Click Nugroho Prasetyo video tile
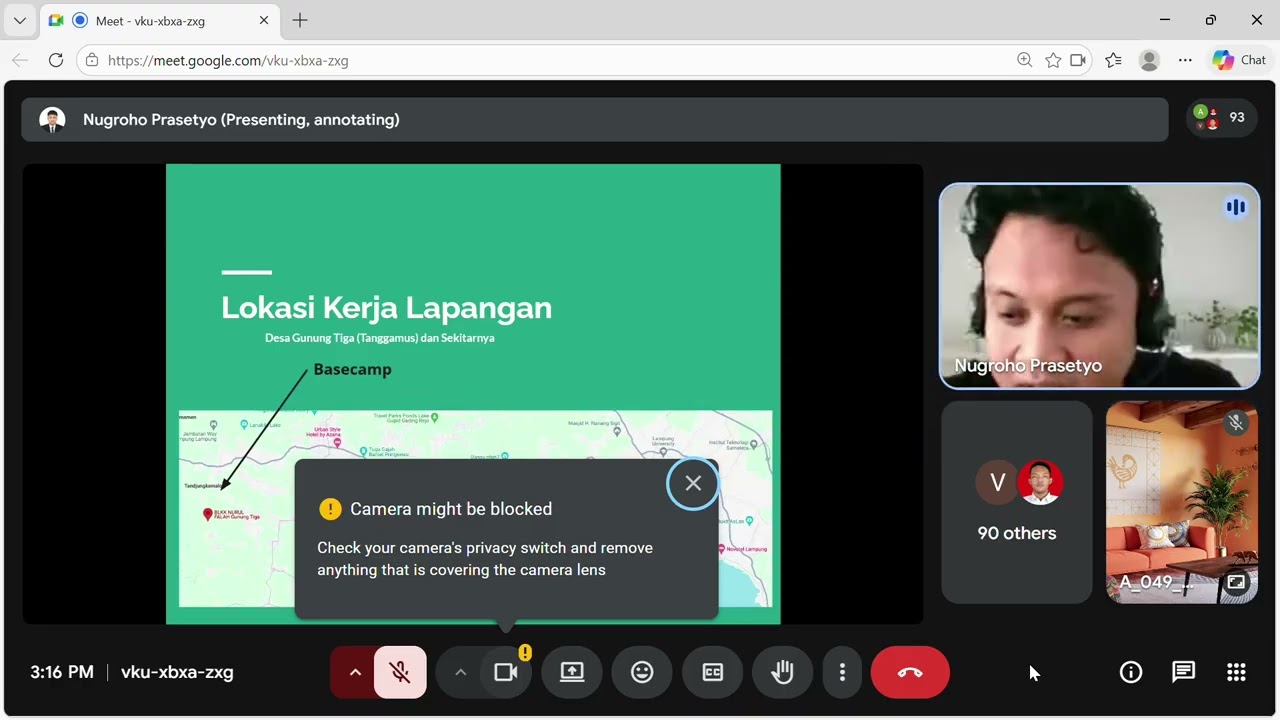This screenshot has height=720, width=1280. tap(1100, 286)
